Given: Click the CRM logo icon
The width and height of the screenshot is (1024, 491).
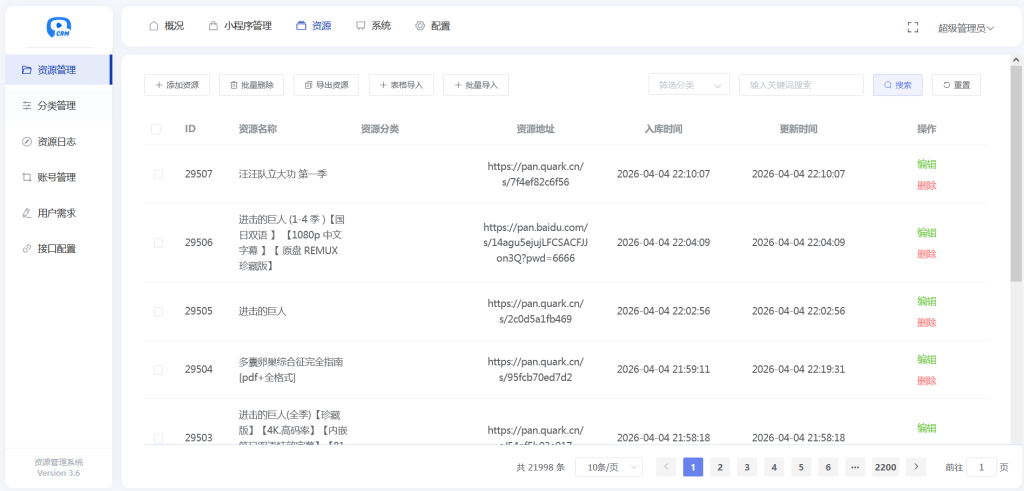Looking at the screenshot, I should click(x=59, y=27).
